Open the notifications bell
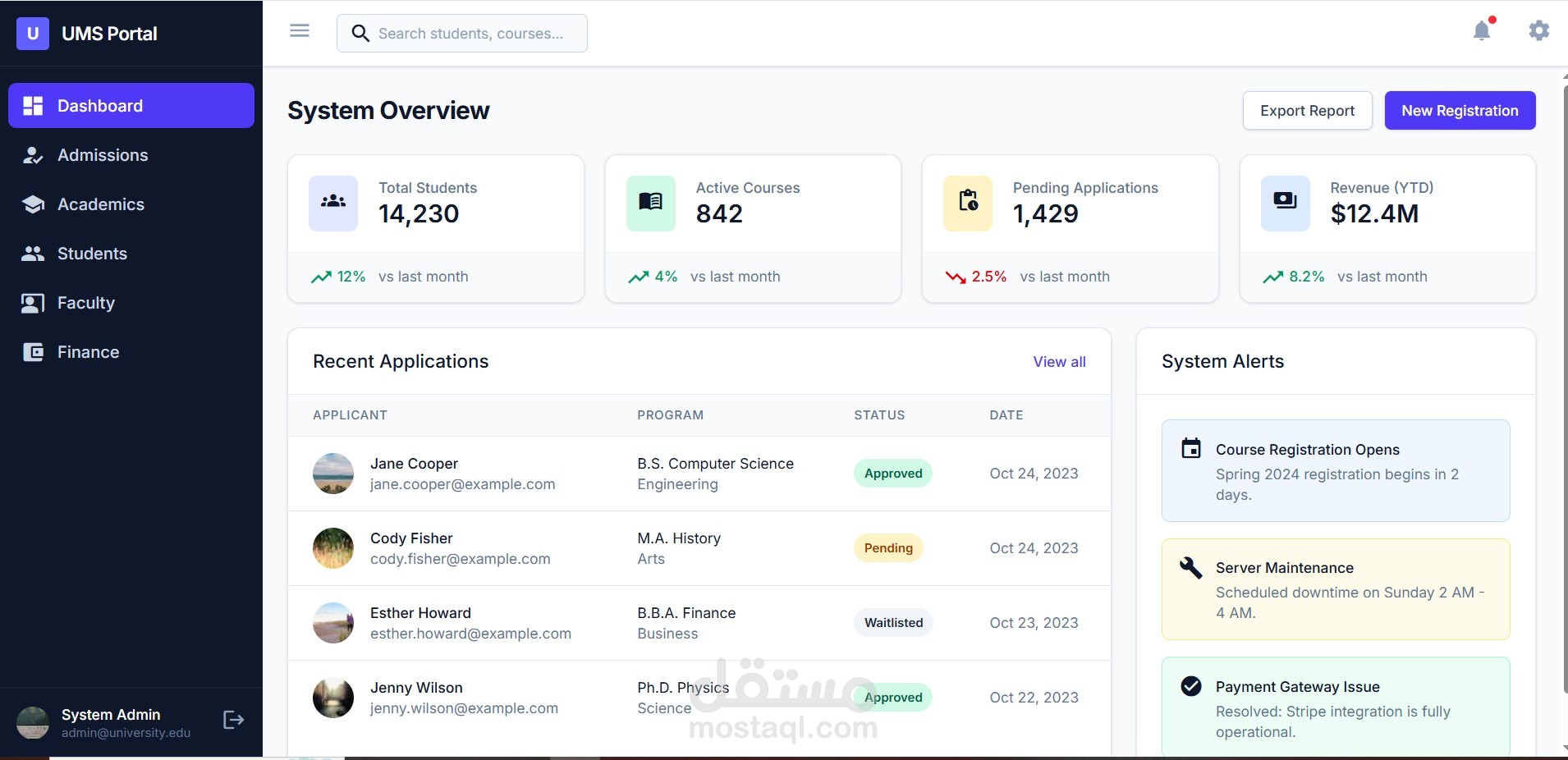Viewport: 1568px width, 760px height. click(x=1482, y=30)
